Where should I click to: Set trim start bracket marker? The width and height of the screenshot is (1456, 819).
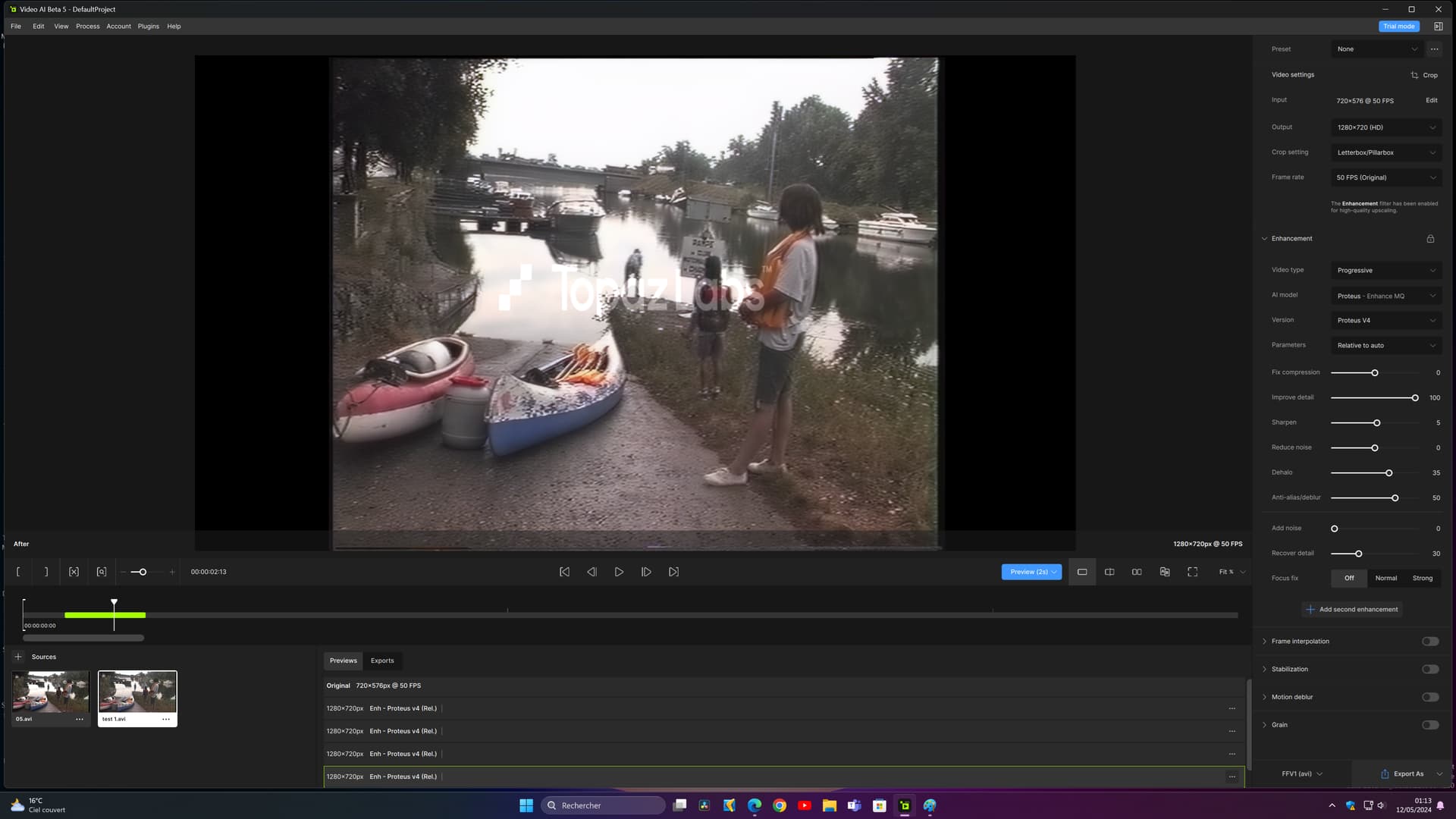click(18, 572)
